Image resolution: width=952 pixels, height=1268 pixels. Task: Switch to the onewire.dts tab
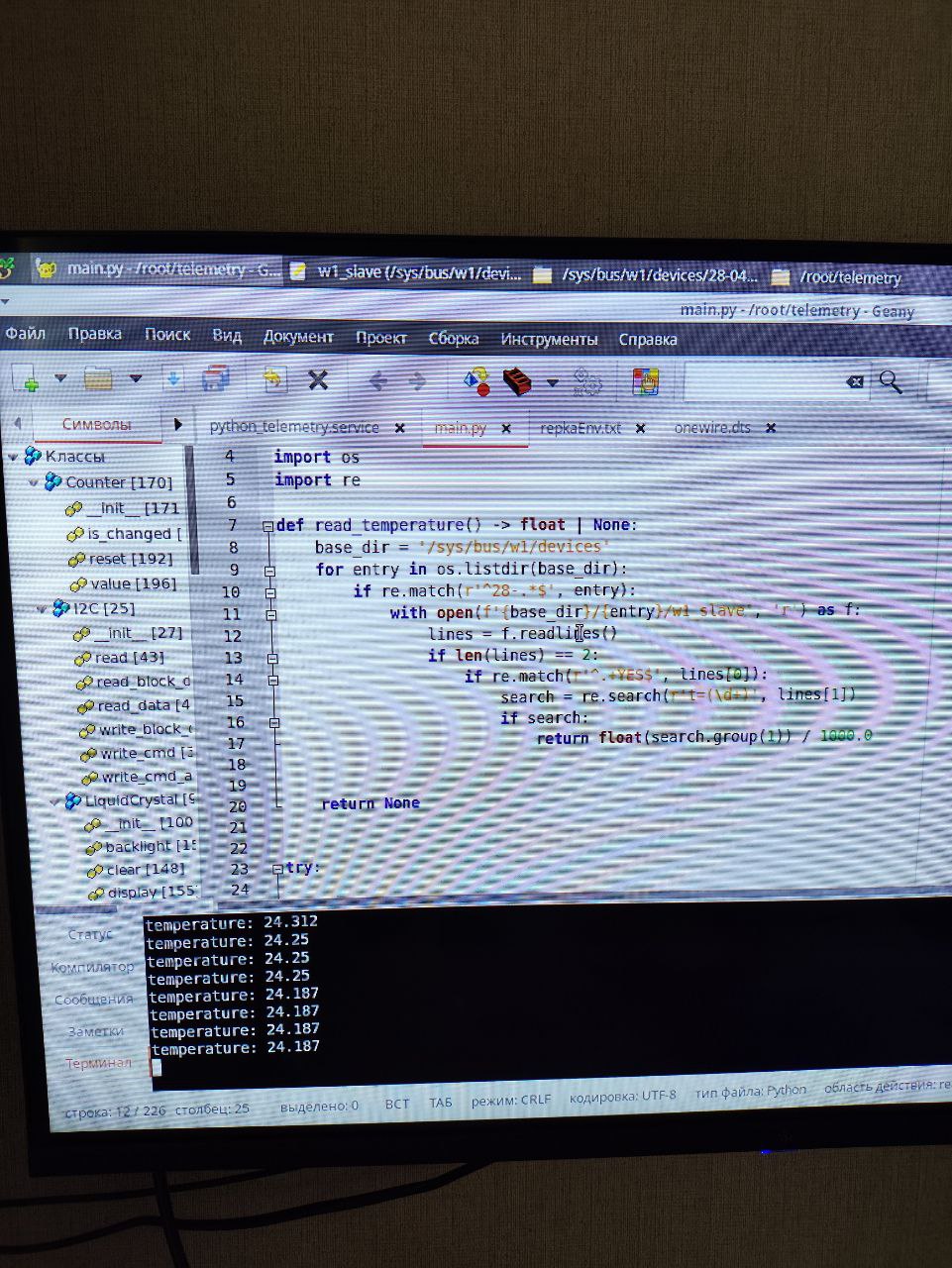(711, 428)
